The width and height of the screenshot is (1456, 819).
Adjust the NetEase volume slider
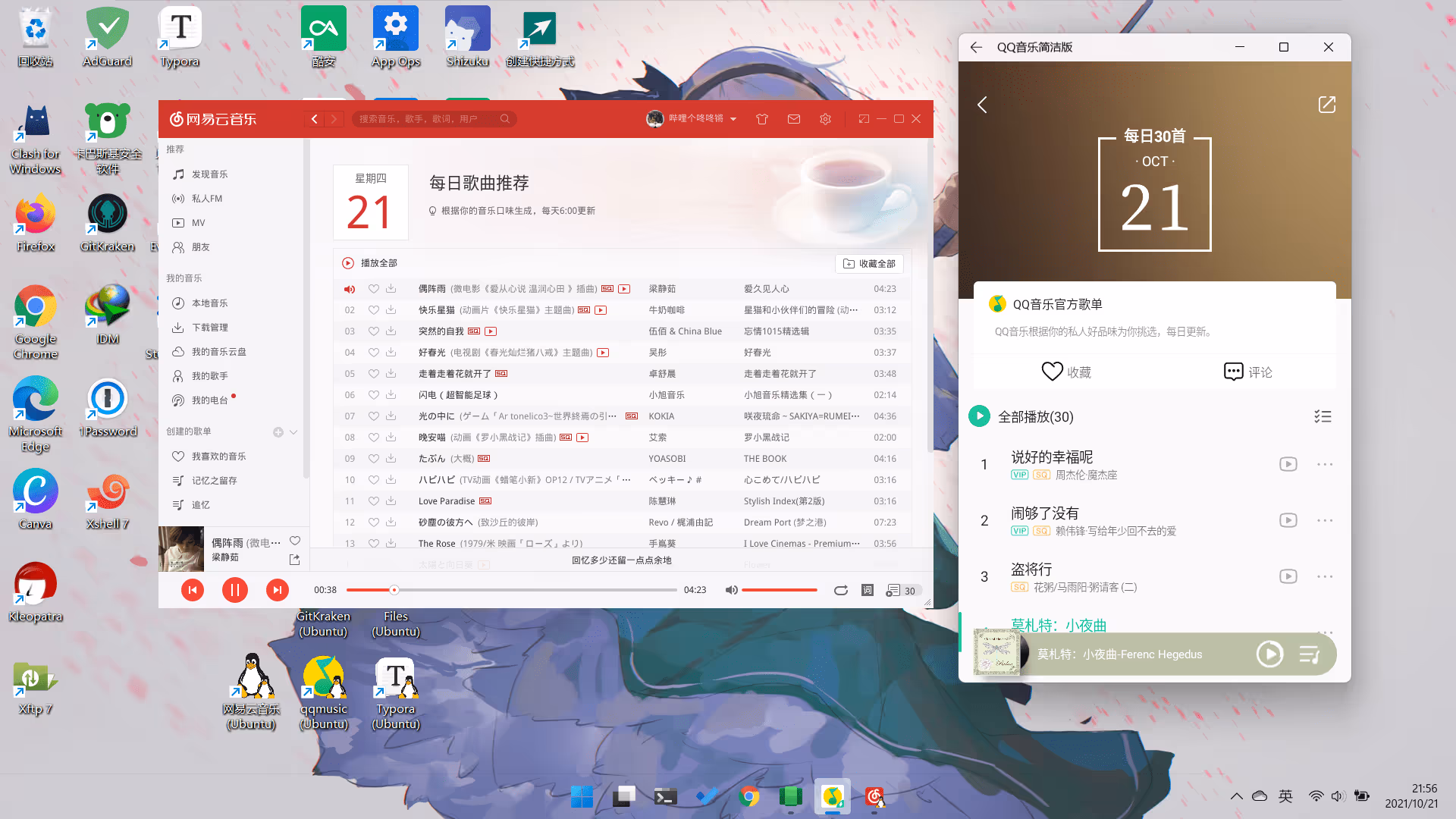[x=780, y=590]
